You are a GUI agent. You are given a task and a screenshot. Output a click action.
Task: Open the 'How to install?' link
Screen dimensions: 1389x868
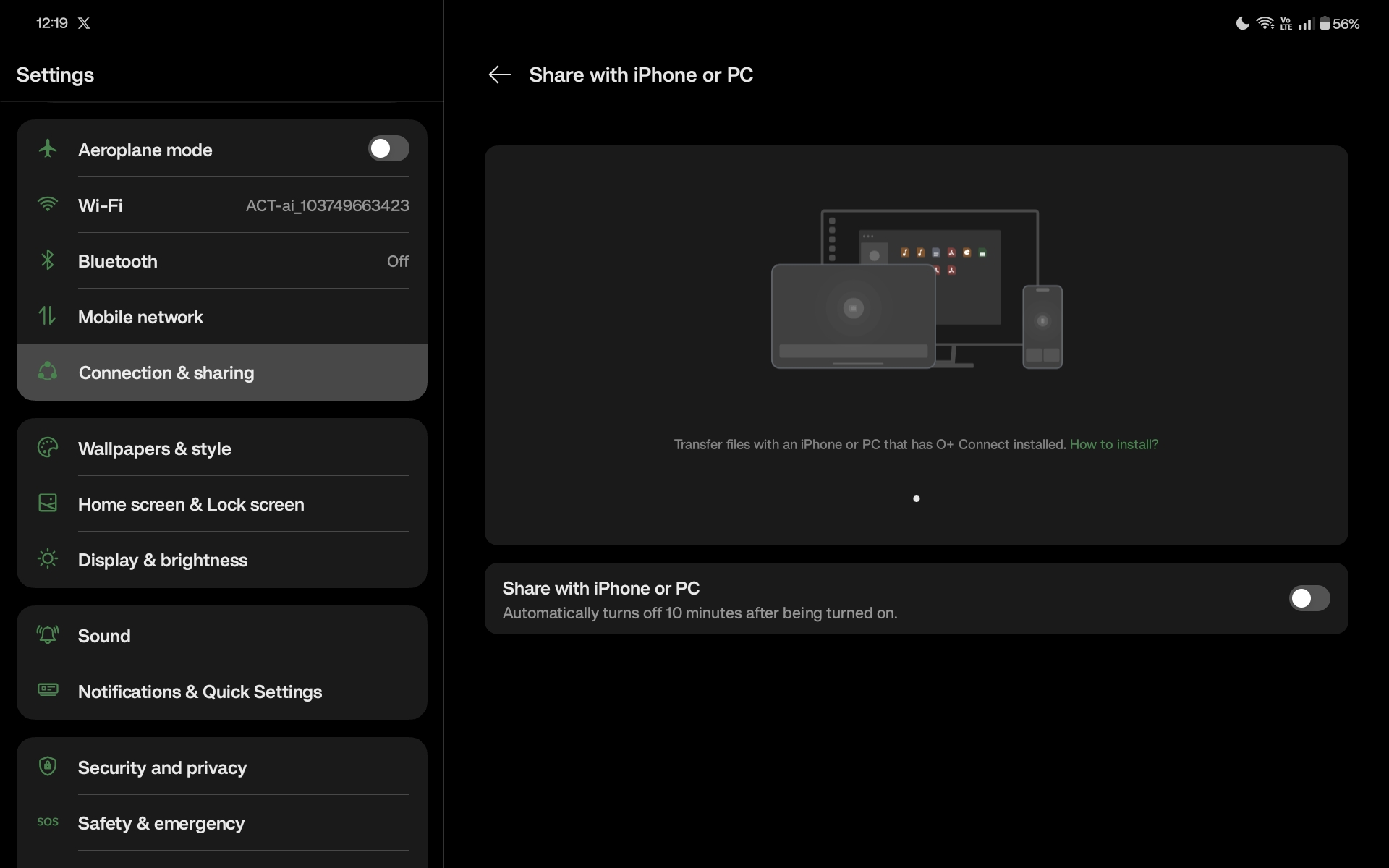point(1114,444)
